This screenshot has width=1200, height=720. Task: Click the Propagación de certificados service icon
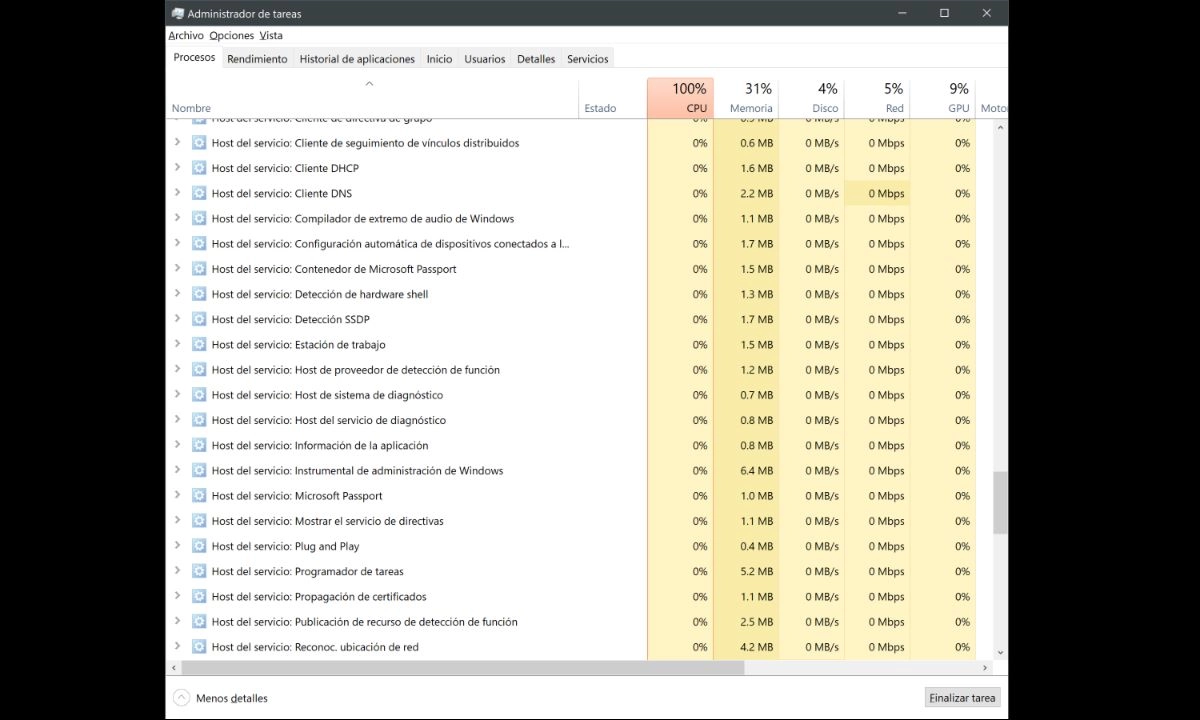tap(199, 596)
